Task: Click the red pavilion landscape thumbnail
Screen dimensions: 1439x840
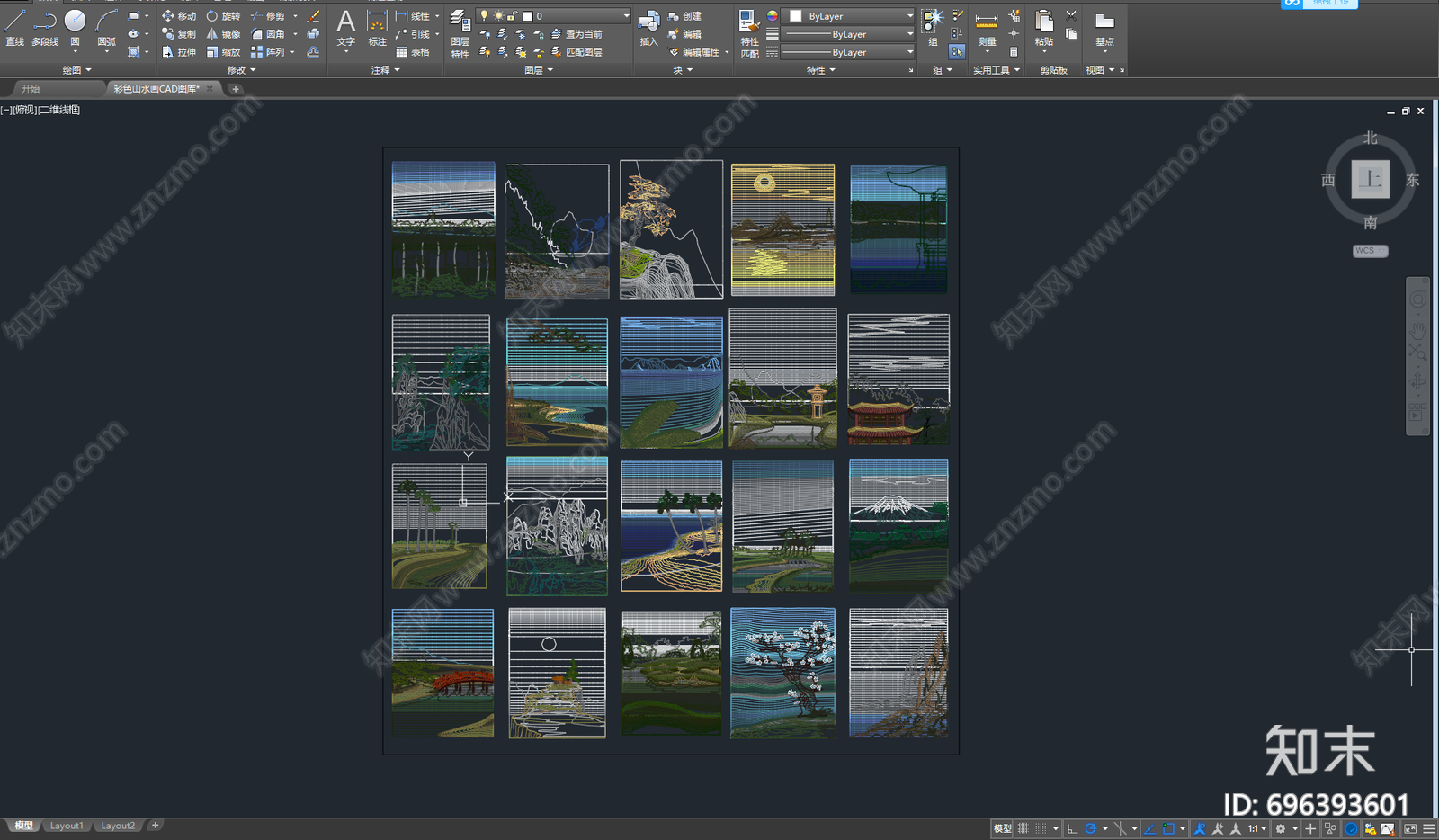Action: pyautogui.click(x=898, y=380)
